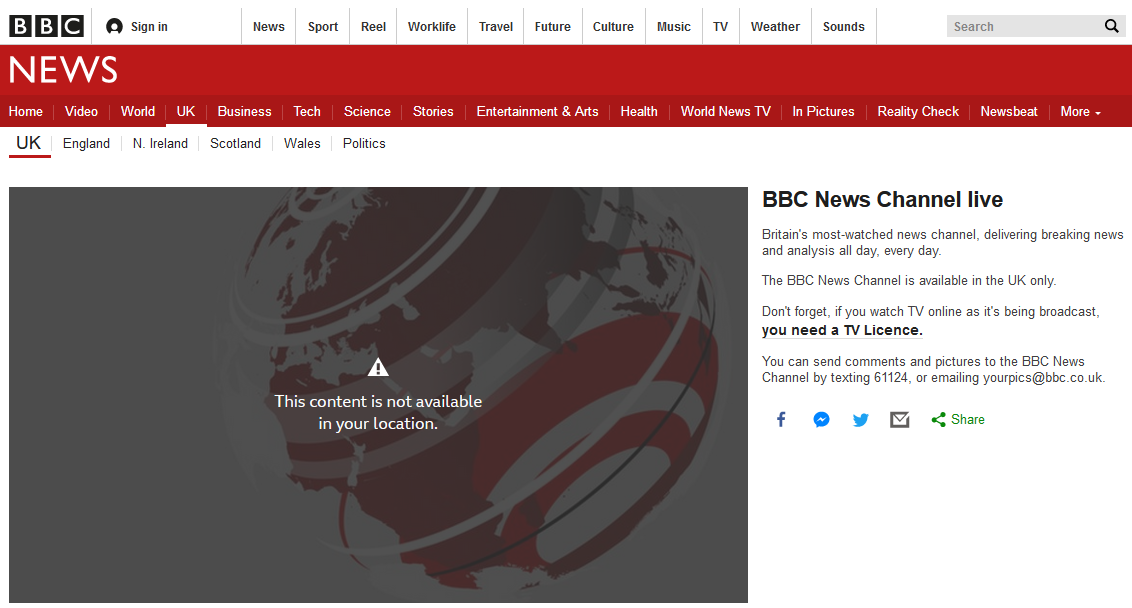This screenshot has height=608, width=1132.
Task: Click the Sign in account icon
Action: pyautogui.click(x=114, y=27)
